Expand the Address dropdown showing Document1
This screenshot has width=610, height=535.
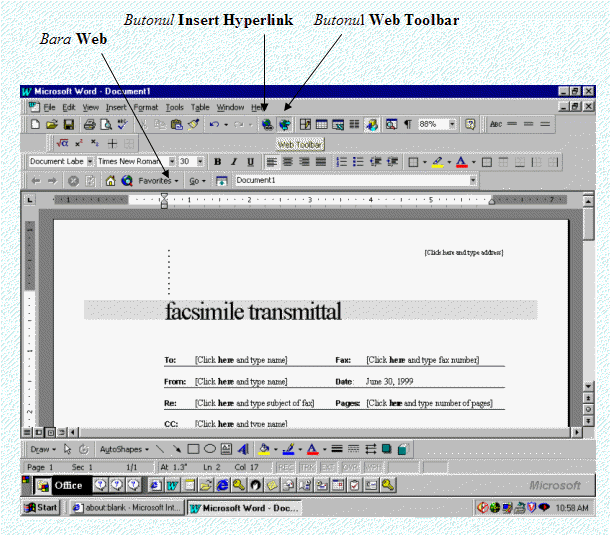[x=473, y=181]
